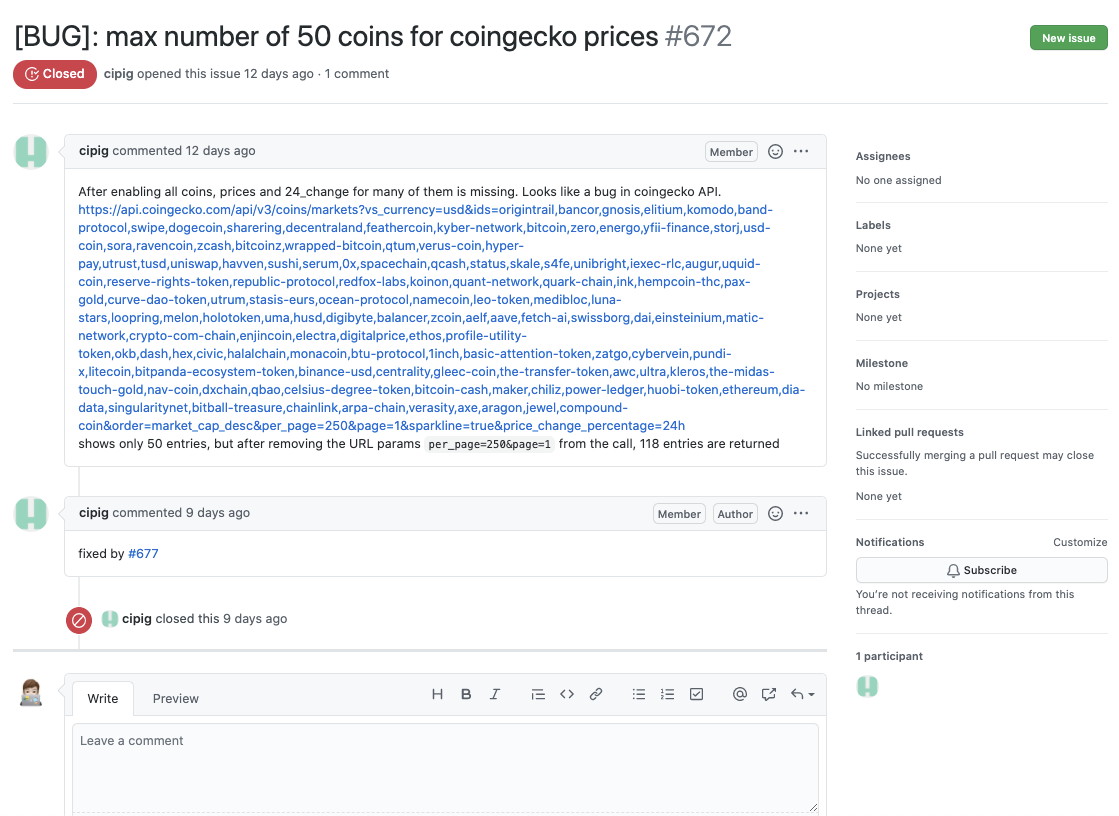The height and width of the screenshot is (816, 1119).
Task: Click Member badge on first comment
Action: point(731,152)
